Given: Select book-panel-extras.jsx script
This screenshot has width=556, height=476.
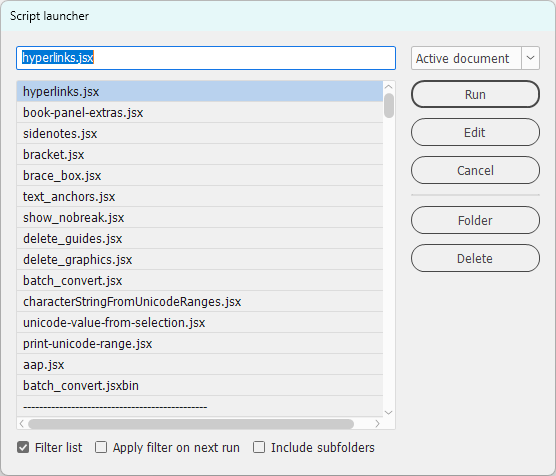Looking at the screenshot, I should click(x=200, y=112).
